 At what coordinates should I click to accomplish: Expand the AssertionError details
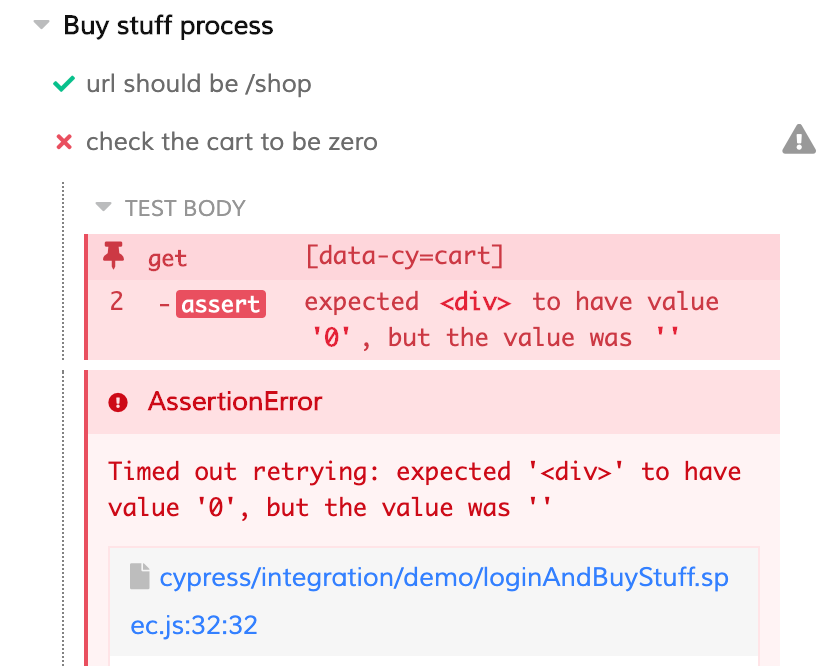click(235, 402)
